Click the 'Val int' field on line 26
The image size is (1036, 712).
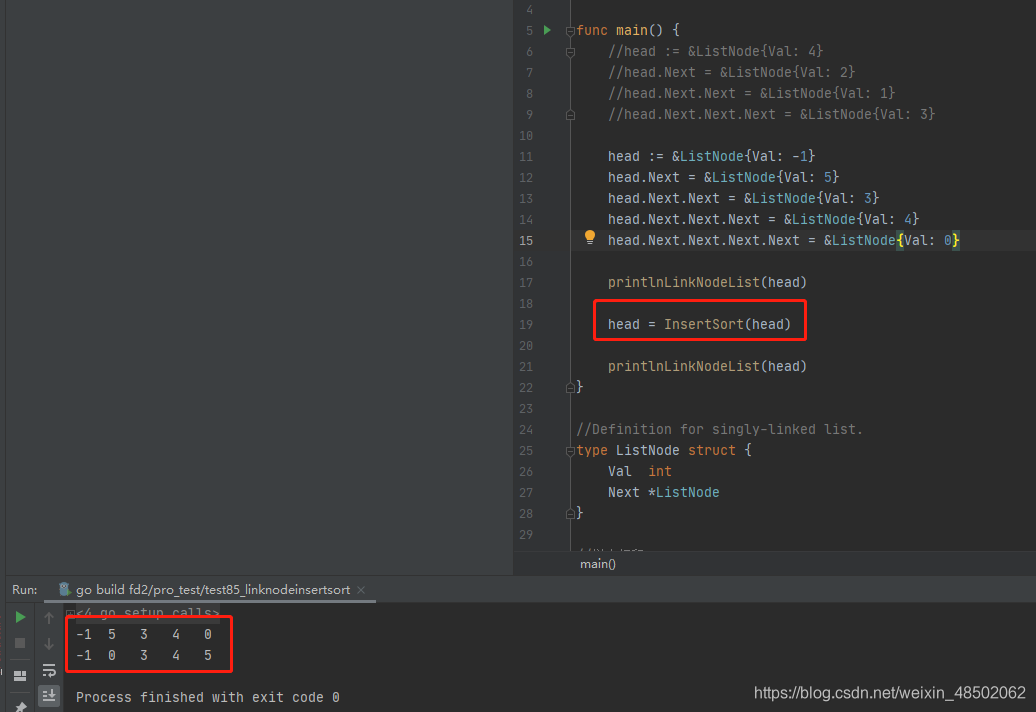pyautogui.click(x=640, y=472)
